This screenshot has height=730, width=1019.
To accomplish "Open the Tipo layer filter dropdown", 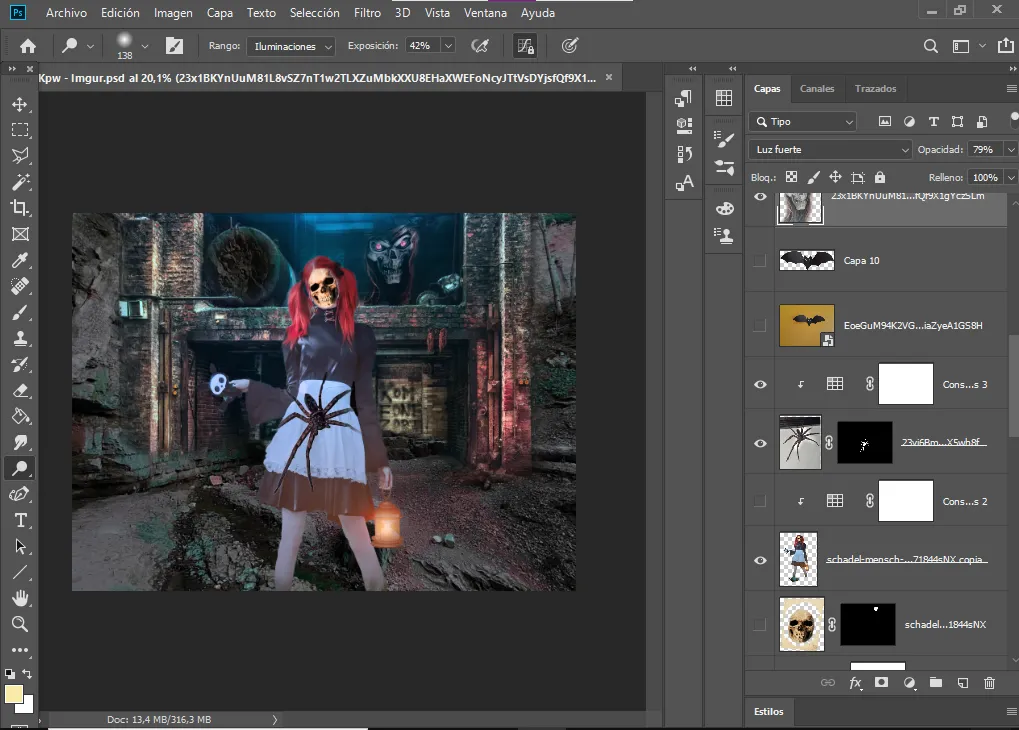I will point(803,122).
